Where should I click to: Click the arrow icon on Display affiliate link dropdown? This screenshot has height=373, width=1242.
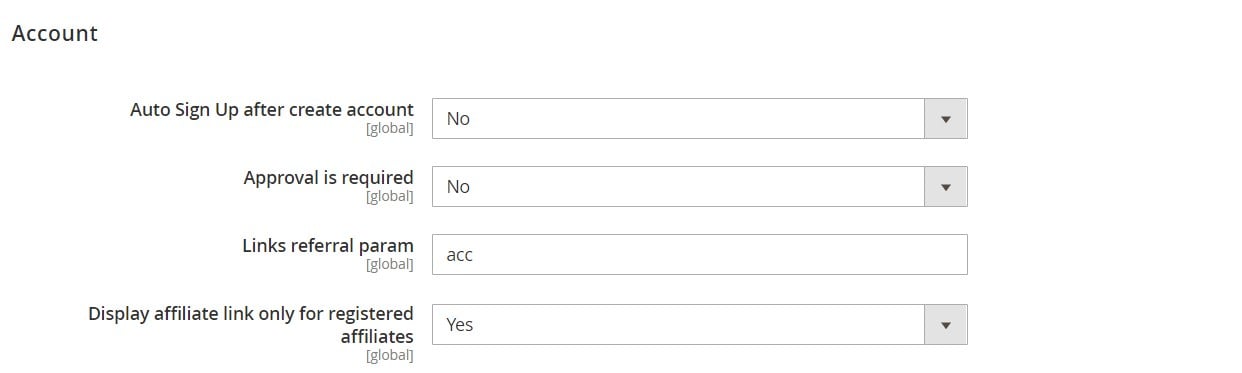coord(946,325)
